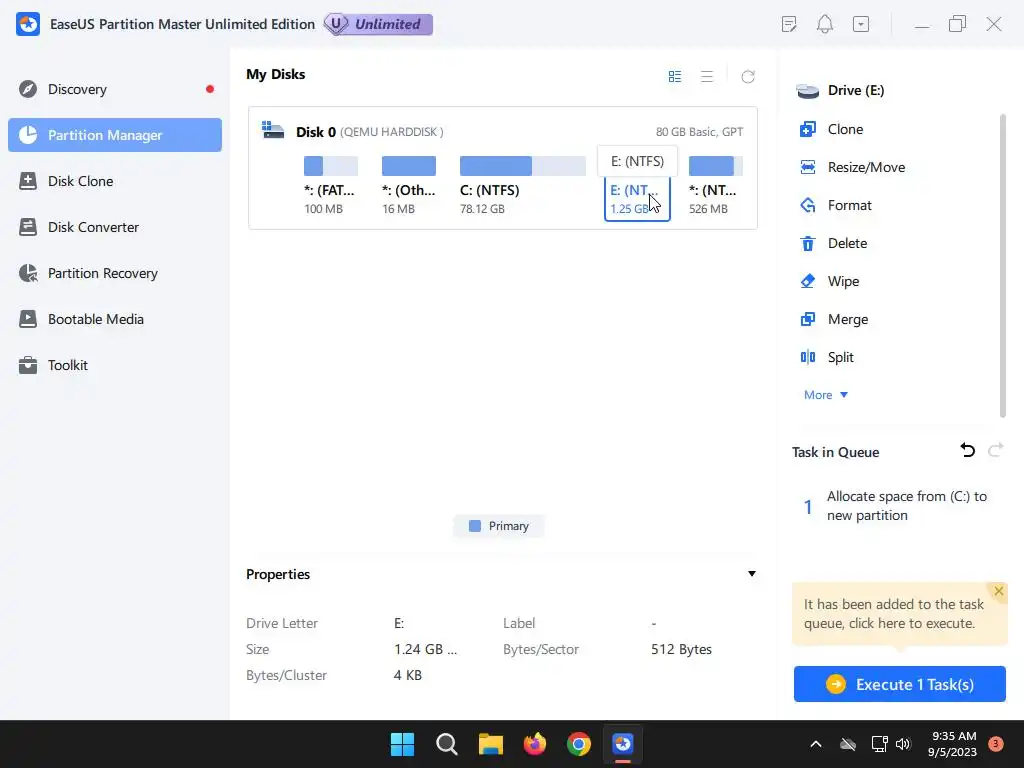
Task: Click the Merge partitions icon
Action: point(808,319)
